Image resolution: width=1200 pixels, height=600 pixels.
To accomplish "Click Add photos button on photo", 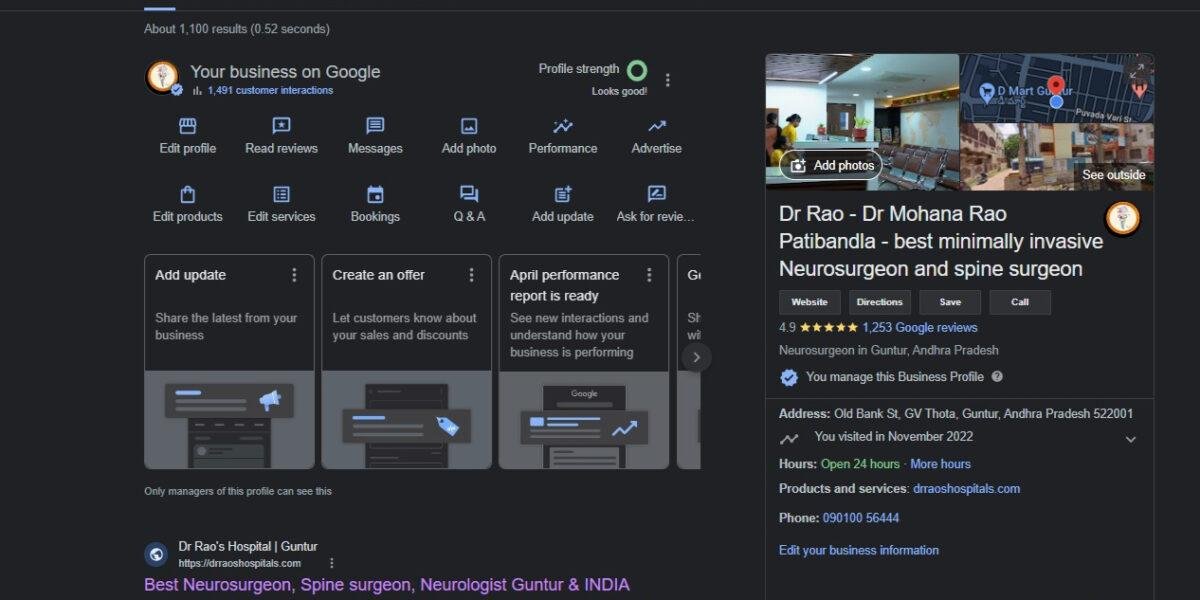I will pyautogui.click(x=832, y=165).
